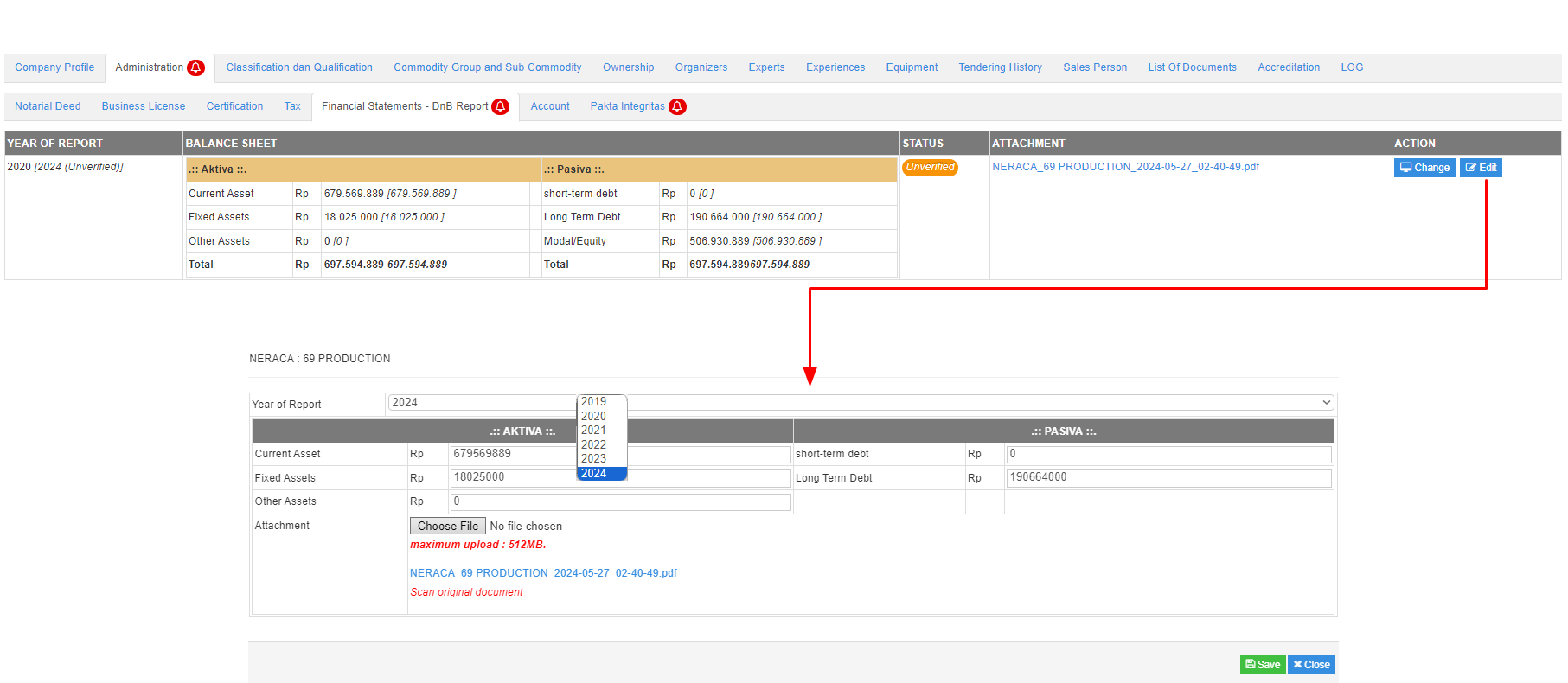
Task: Switch to the Company Profile tab
Action: pos(54,67)
